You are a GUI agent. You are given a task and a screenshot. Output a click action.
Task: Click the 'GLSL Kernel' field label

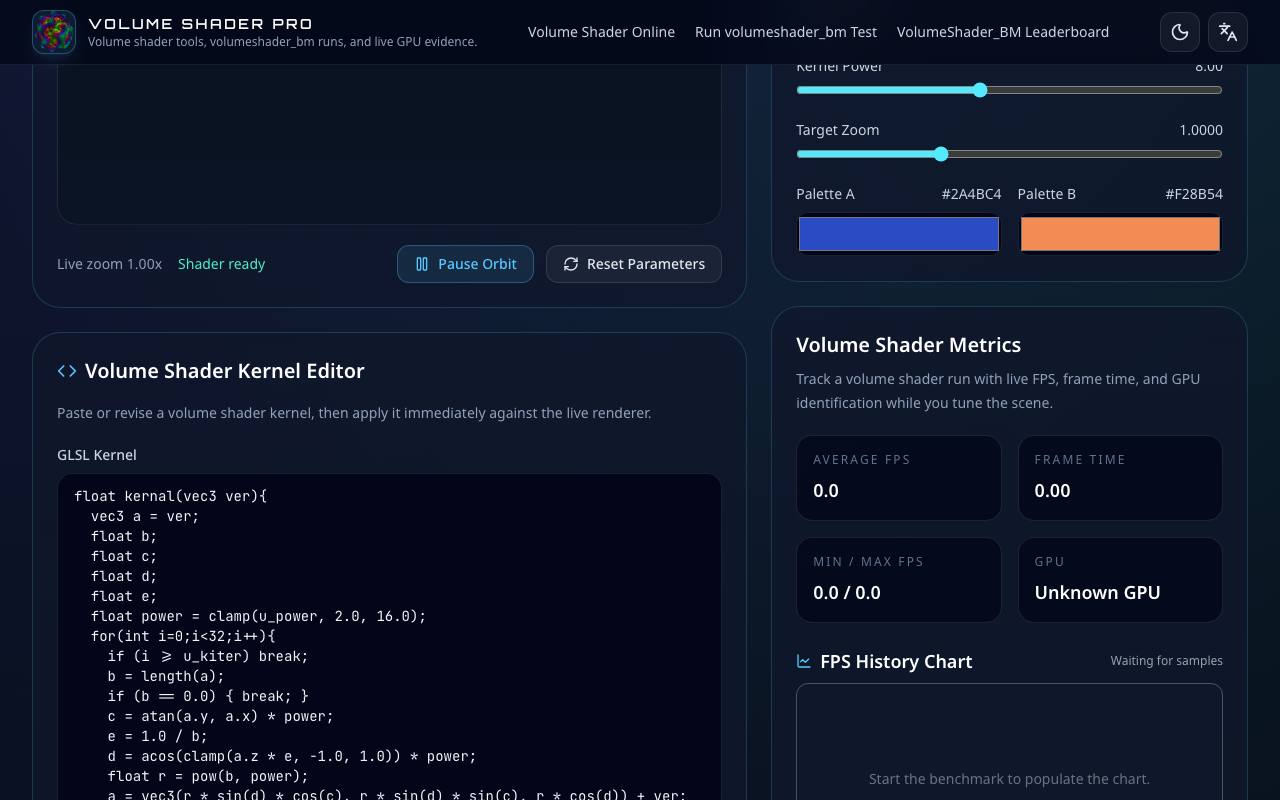tap(97, 455)
